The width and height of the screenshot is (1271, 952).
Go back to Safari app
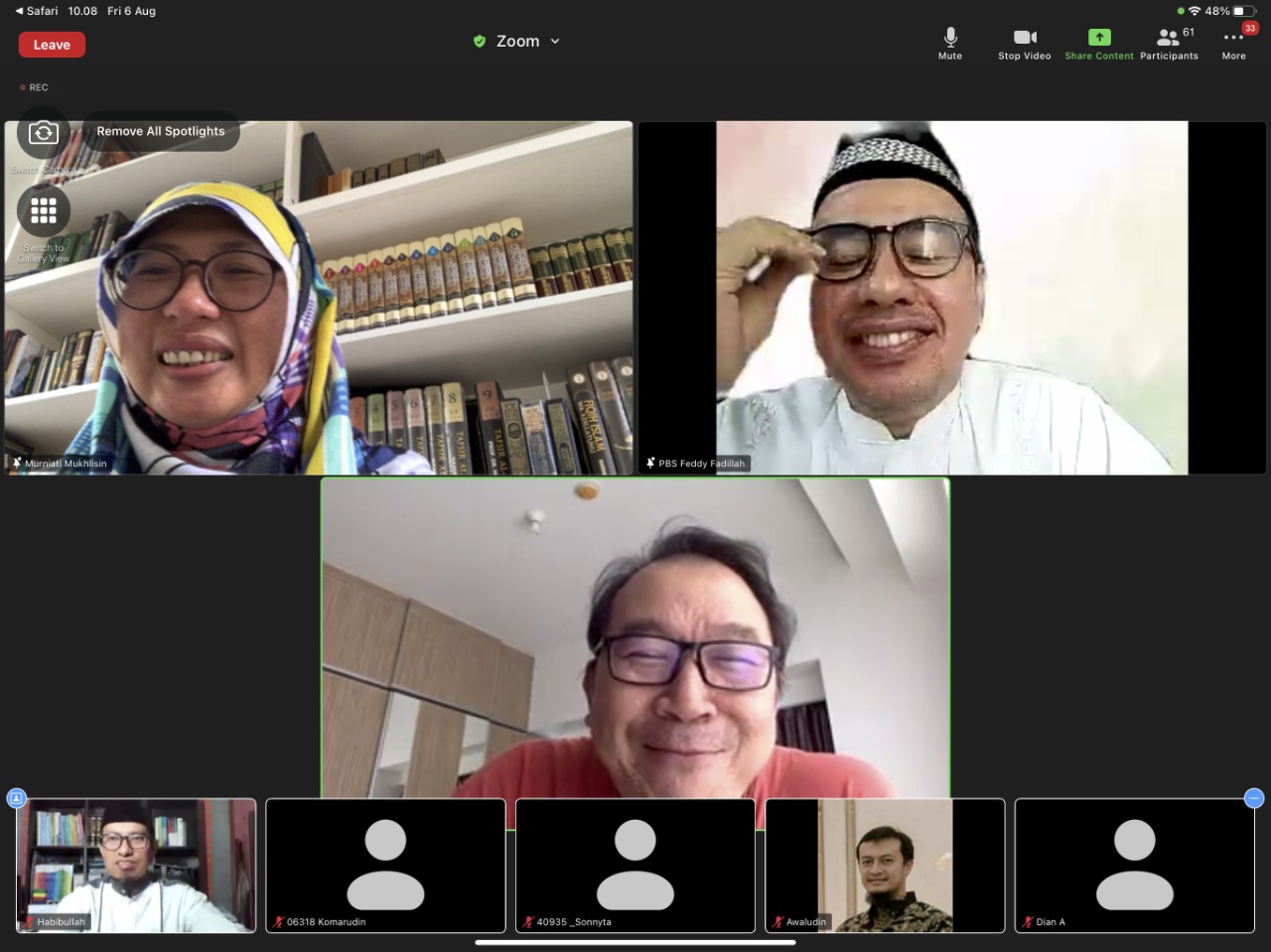(x=36, y=11)
